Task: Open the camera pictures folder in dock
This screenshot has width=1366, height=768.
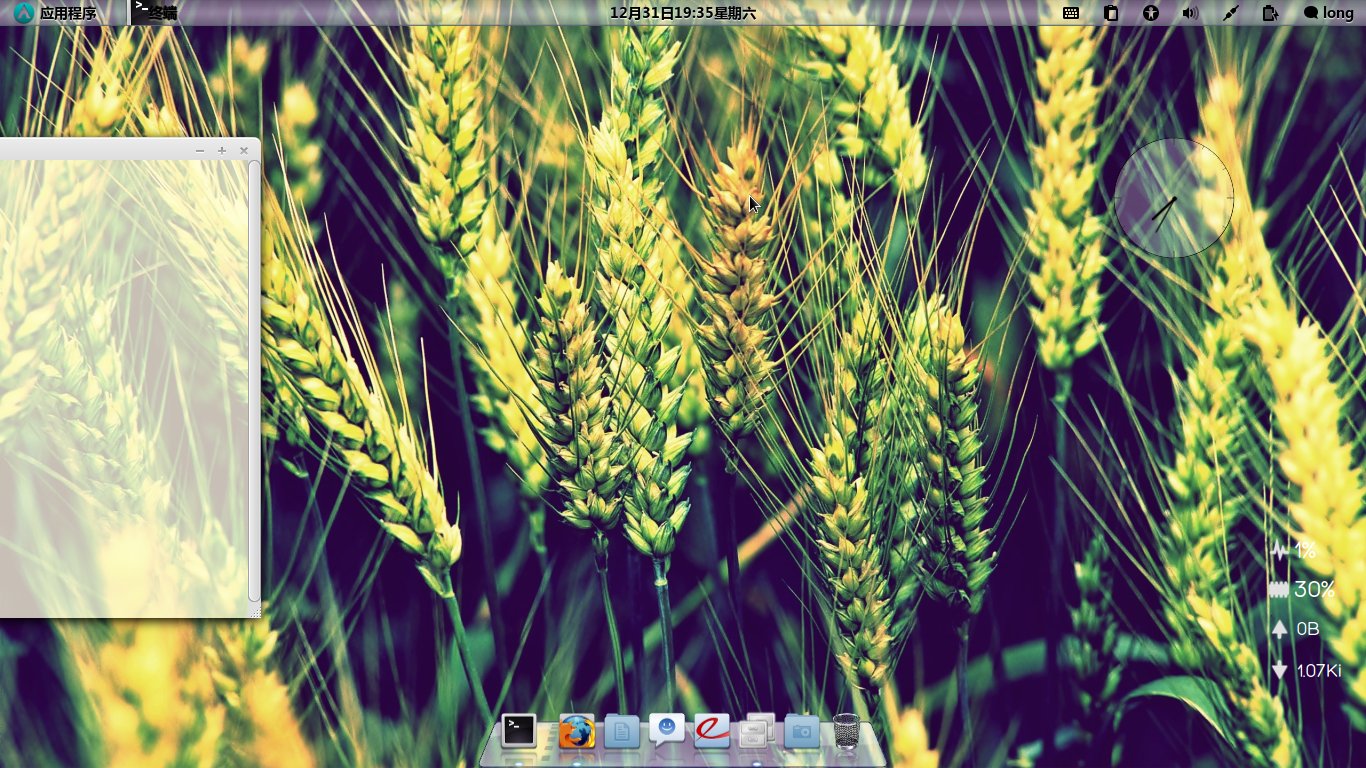Action: click(802, 732)
